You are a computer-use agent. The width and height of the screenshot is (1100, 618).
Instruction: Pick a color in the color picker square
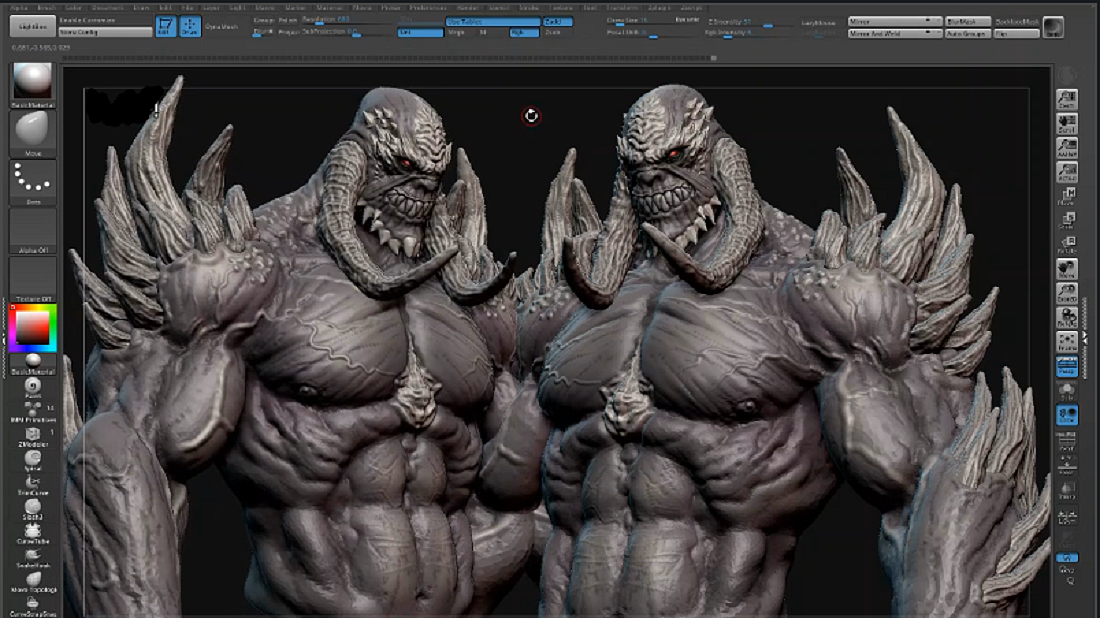pyautogui.click(x=32, y=328)
